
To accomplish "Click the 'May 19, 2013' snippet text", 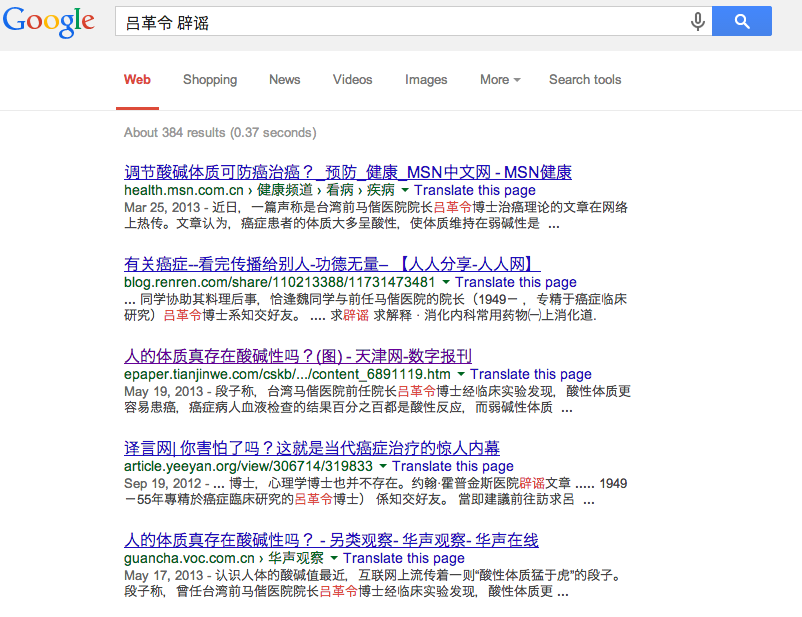I will click(164, 392).
